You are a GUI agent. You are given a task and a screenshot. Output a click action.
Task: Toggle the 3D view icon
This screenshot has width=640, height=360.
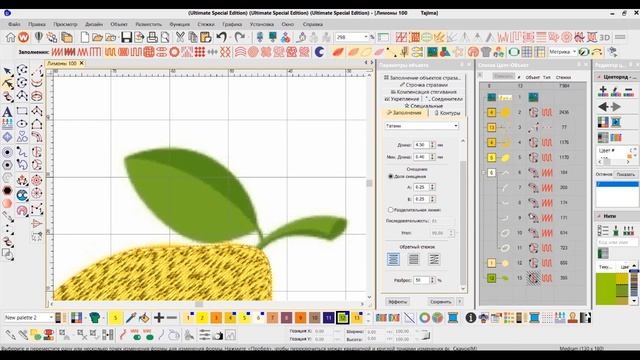[605, 38]
